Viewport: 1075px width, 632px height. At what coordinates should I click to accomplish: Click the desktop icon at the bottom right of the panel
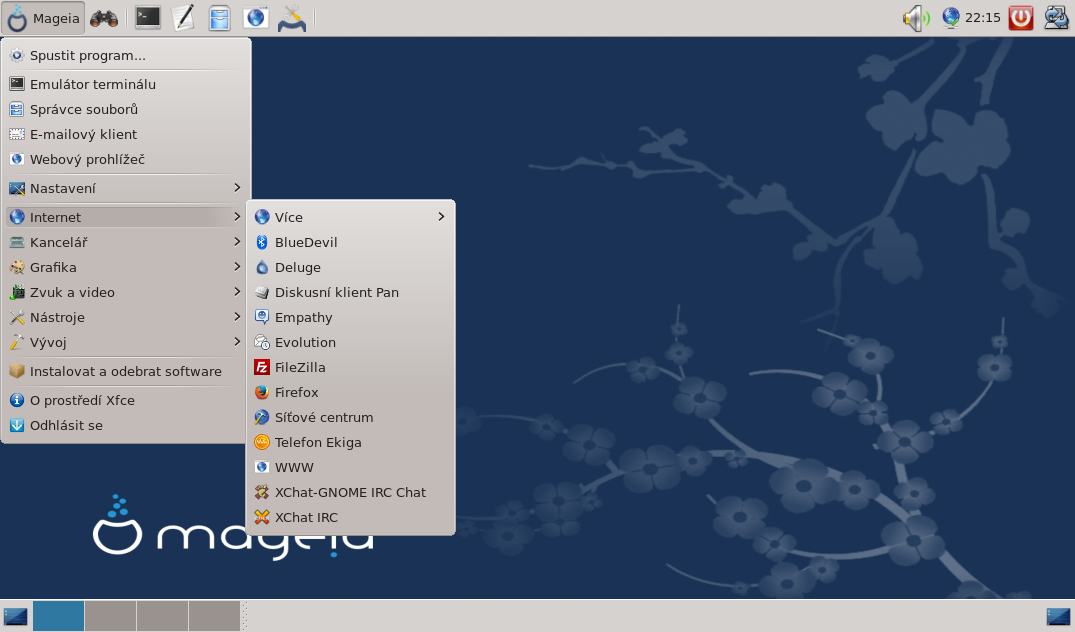pyautogui.click(x=1058, y=616)
